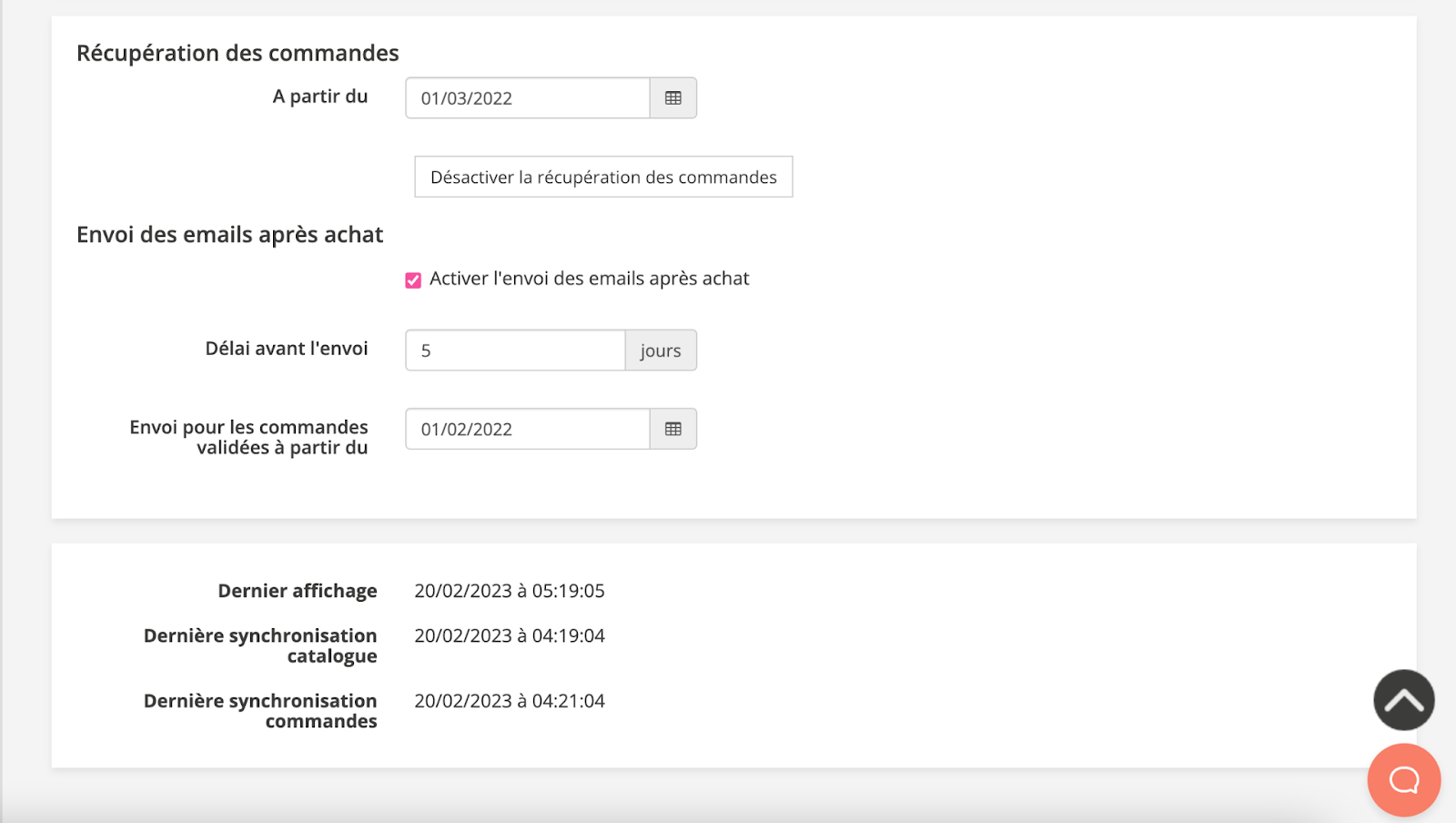The height and width of the screenshot is (823, 1456).
Task: Click the "Récupération des commandes" heading
Action: click(238, 54)
